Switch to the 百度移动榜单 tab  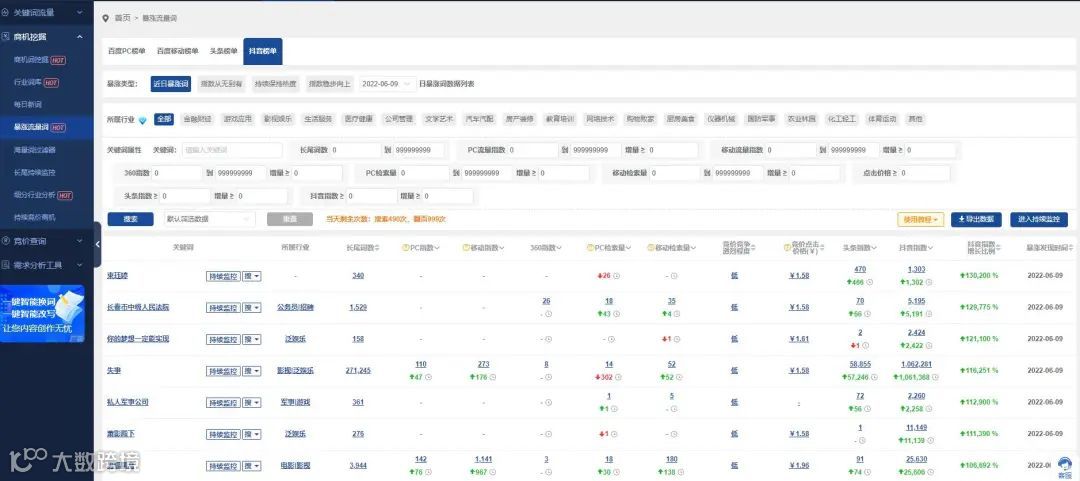[177, 51]
